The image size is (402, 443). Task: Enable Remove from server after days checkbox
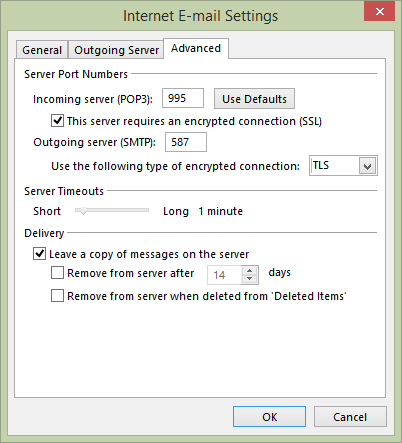point(57,273)
